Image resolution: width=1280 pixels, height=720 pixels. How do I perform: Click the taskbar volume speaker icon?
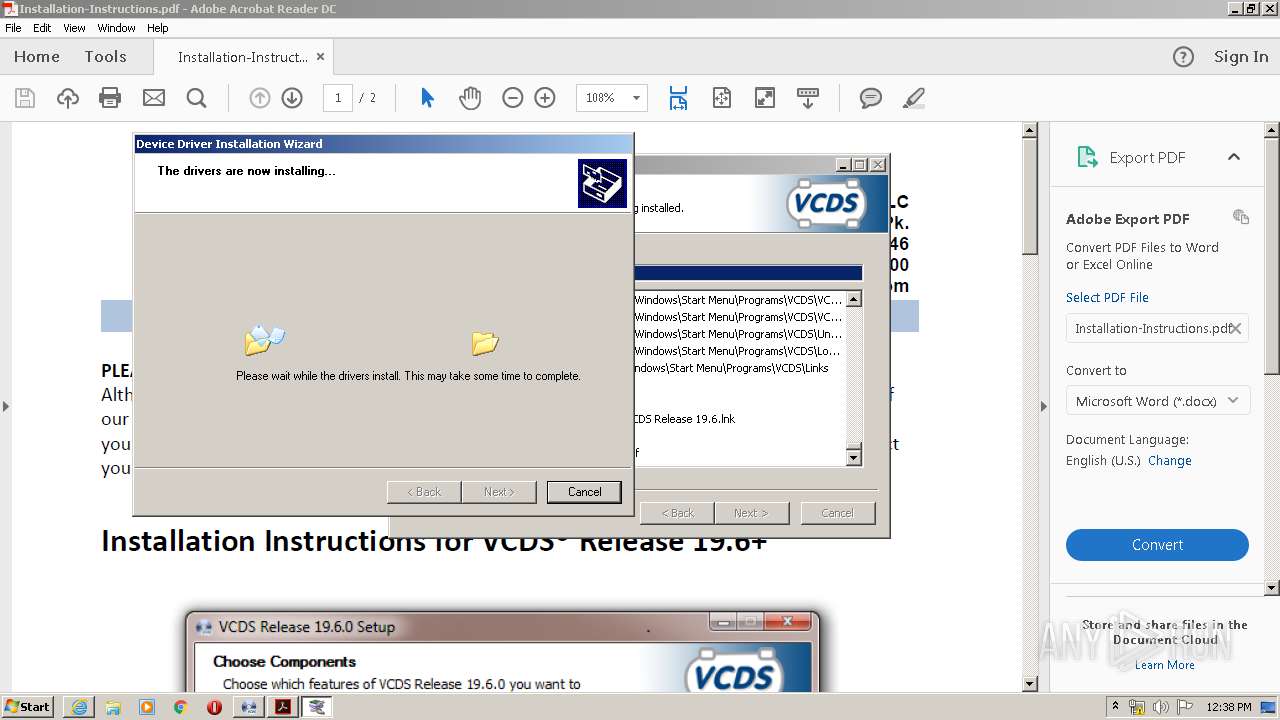click(1161, 707)
